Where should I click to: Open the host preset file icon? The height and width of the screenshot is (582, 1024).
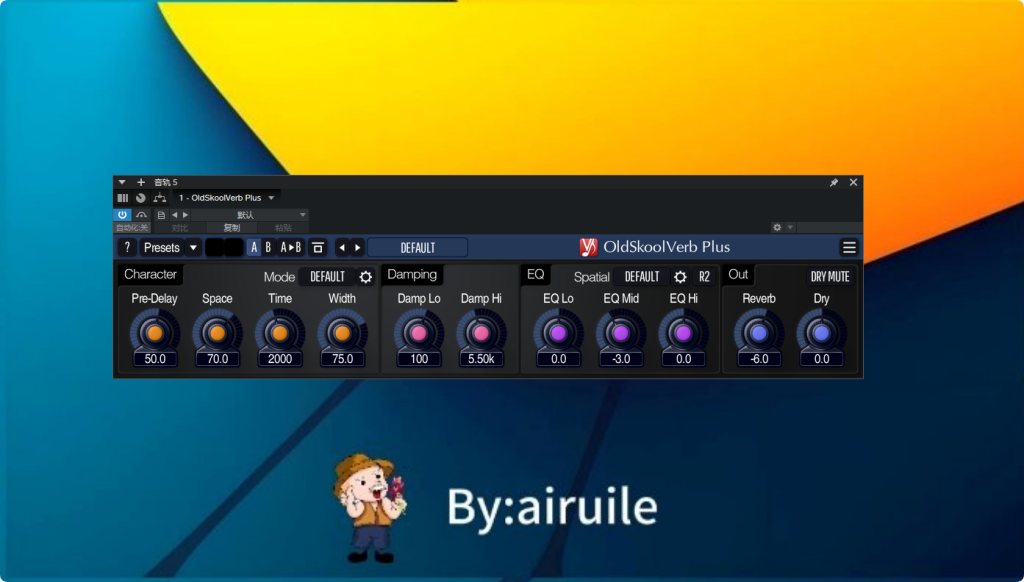161,214
